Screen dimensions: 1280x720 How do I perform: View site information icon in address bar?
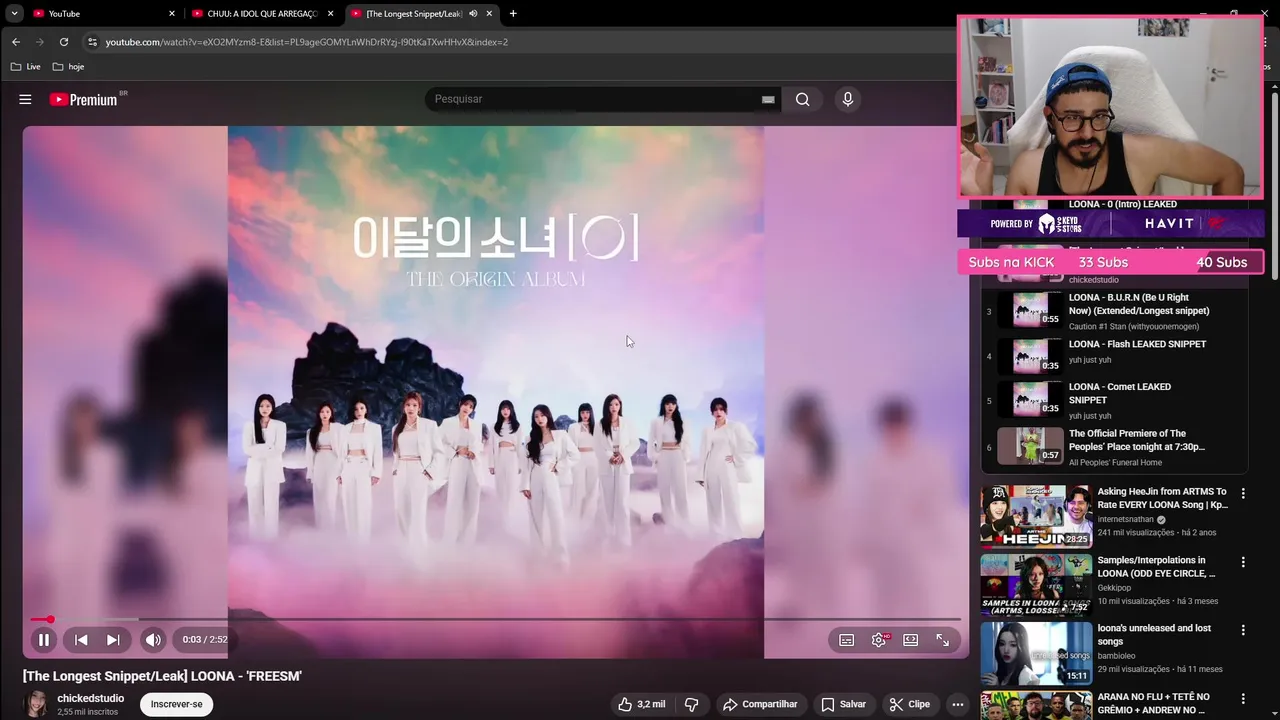click(x=92, y=42)
